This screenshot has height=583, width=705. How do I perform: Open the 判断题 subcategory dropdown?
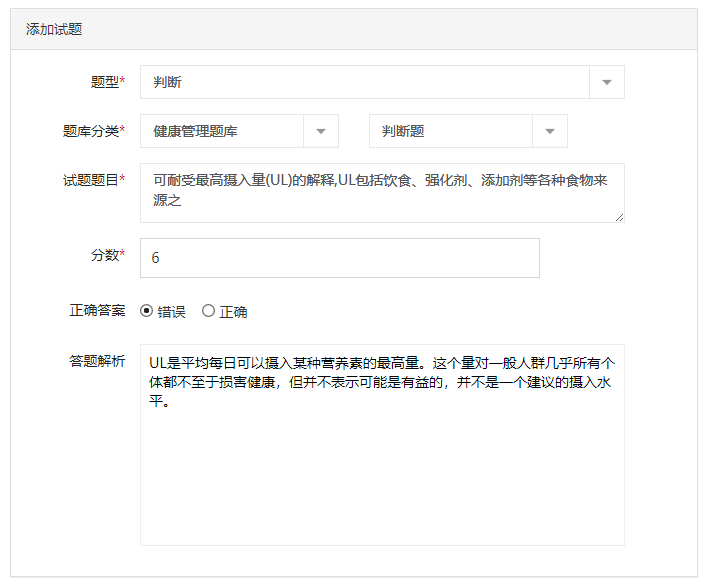(x=468, y=131)
